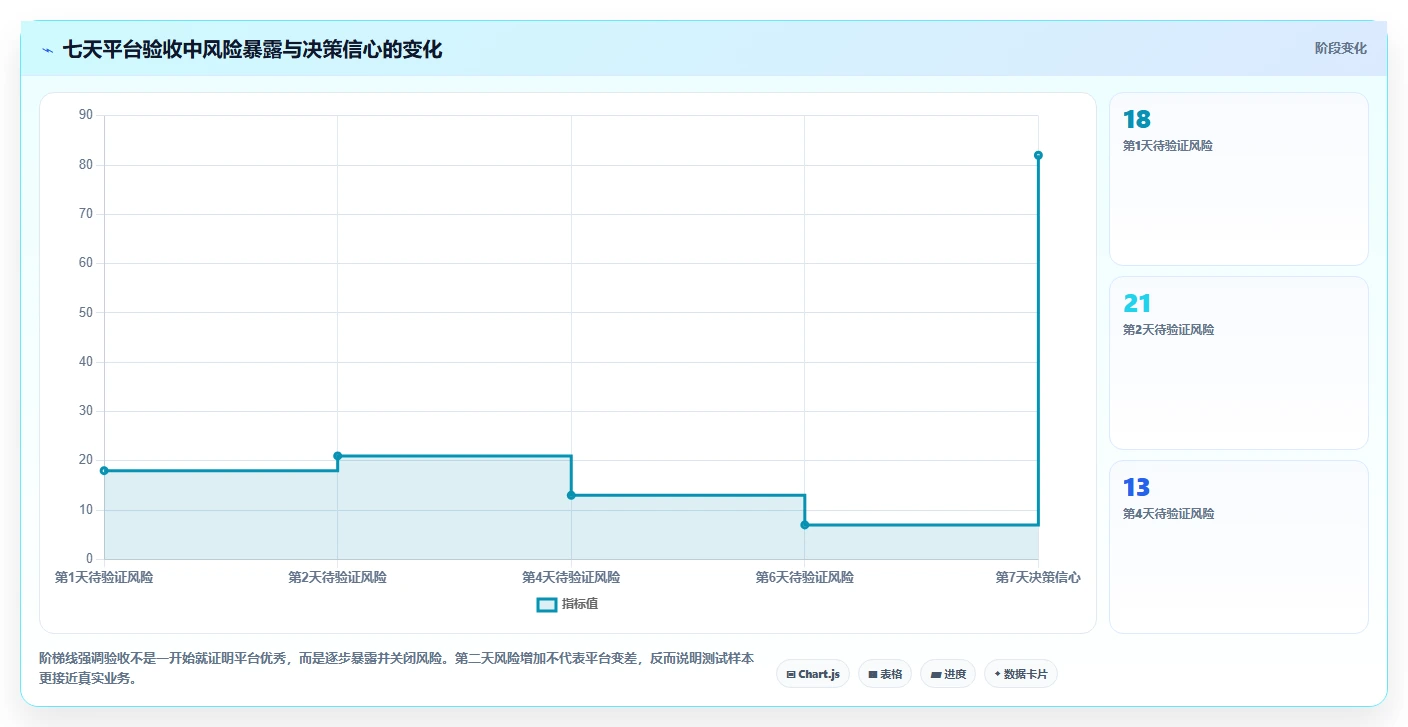Viewport: 1408px width, 727px height.
Task: Select the 第6天 data point at 7
Action: (805, 525)
